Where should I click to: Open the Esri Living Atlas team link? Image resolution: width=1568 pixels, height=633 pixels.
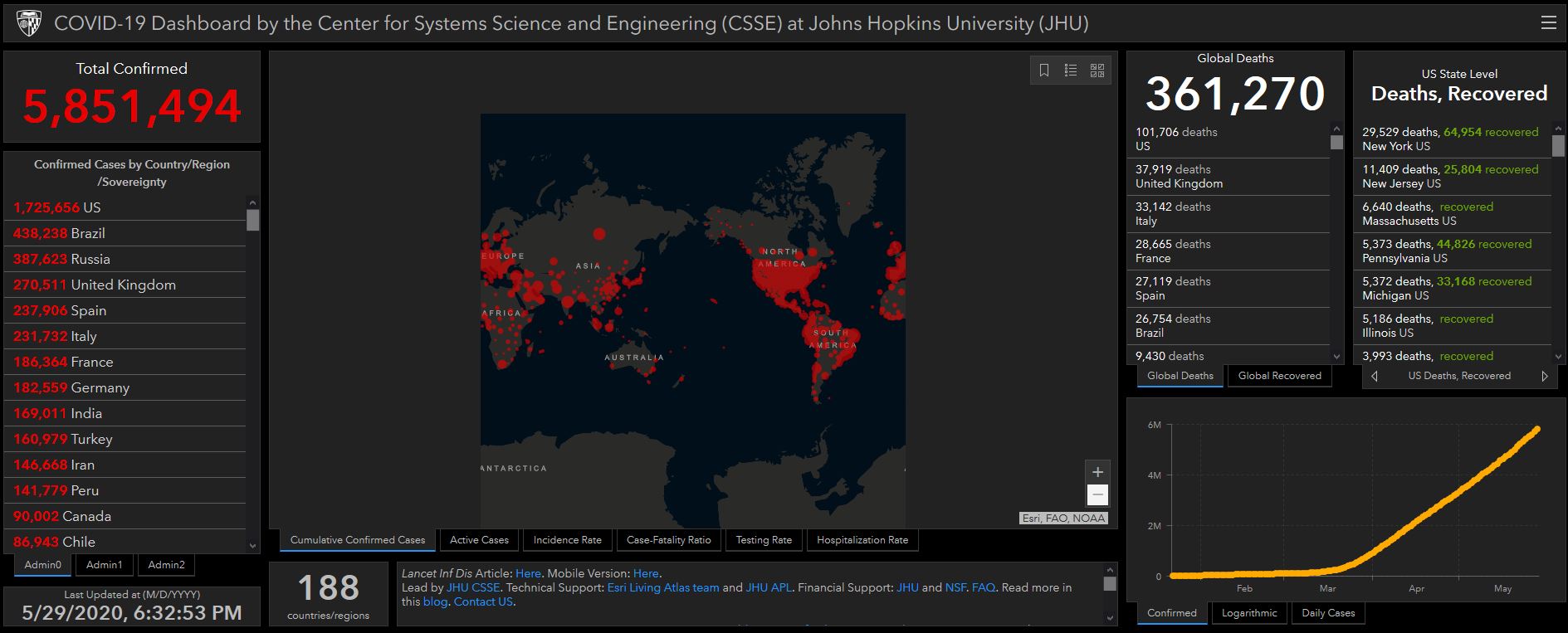(663, 587)
